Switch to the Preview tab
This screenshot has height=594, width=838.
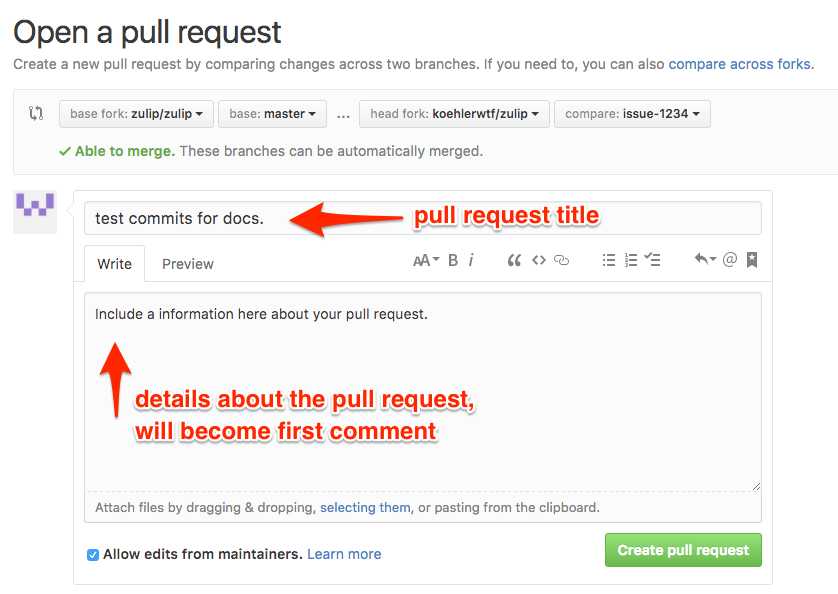(x=188, y=264)
